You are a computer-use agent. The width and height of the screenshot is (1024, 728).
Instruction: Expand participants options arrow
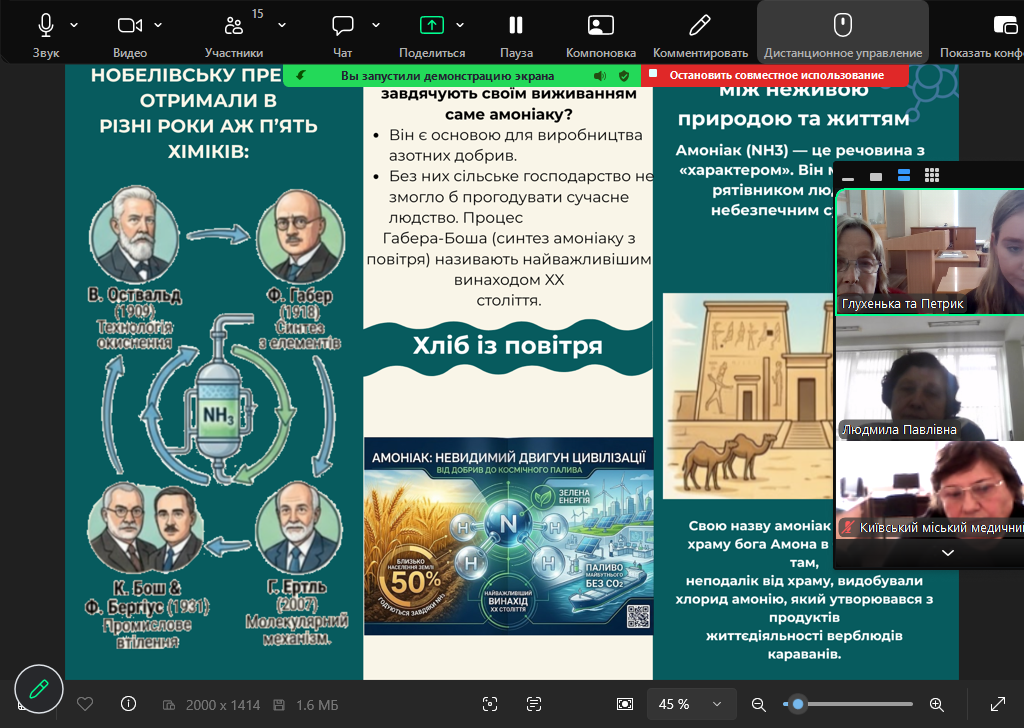[282, 25]
